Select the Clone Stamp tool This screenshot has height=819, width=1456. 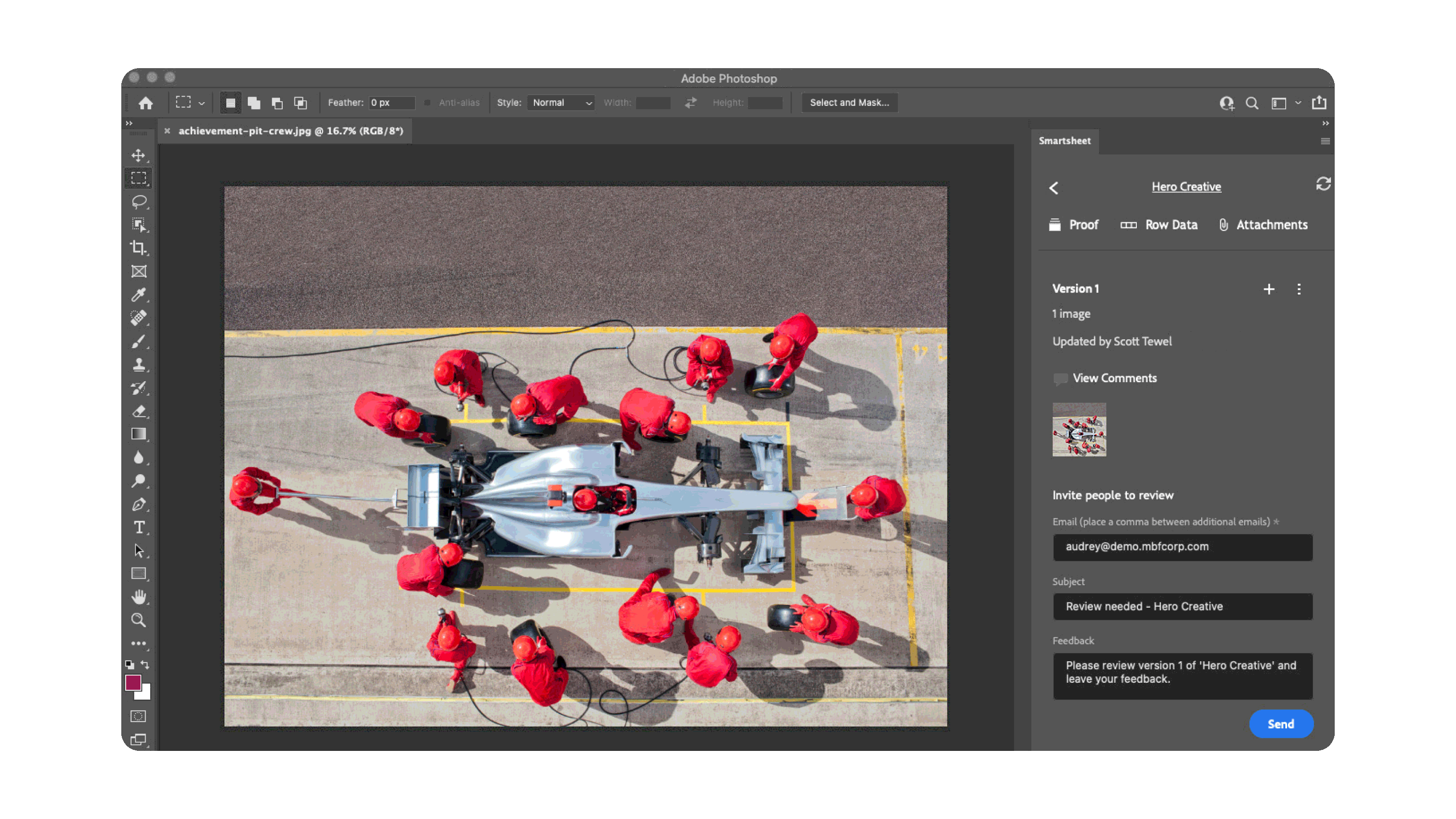pyautogui.click(x=139, y=364)
